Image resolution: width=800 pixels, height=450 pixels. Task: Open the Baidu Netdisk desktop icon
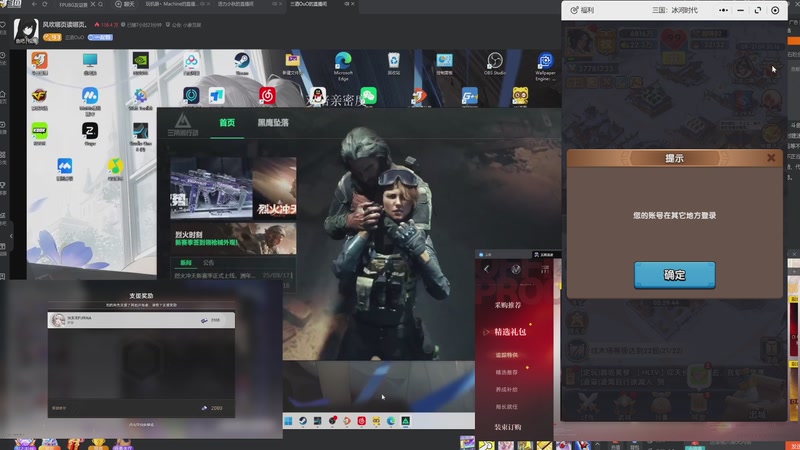[191, 63]
